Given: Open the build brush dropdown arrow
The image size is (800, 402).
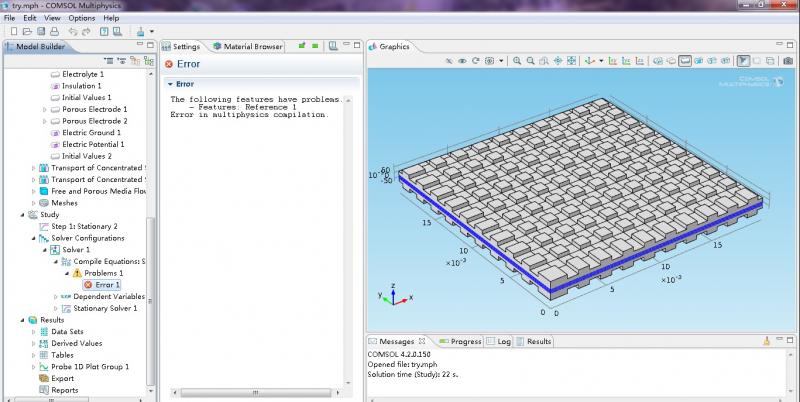Looking at the screenshot, I should pyautogui.click(x=152, y=32).
